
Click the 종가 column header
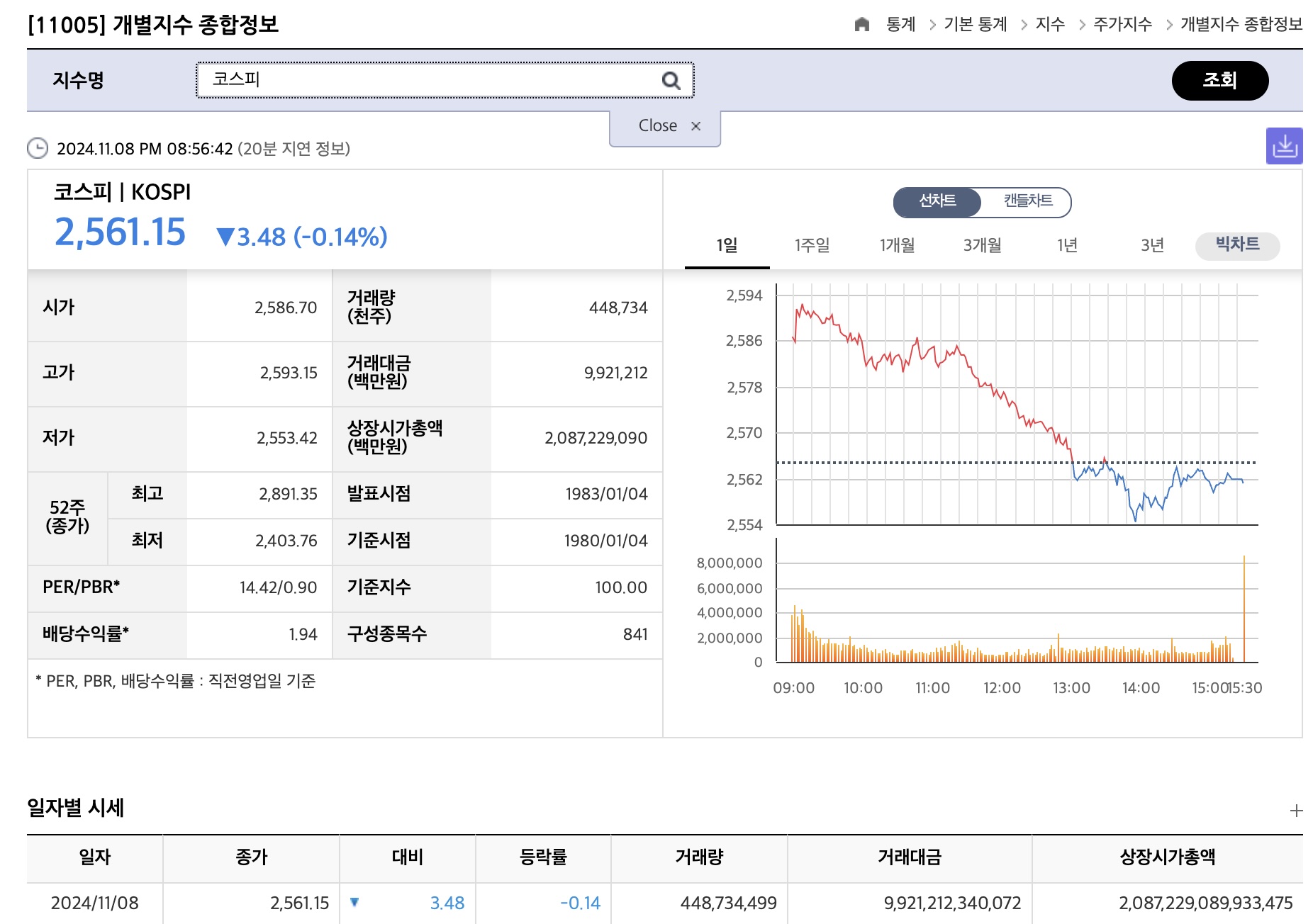(x=252, y=857)
